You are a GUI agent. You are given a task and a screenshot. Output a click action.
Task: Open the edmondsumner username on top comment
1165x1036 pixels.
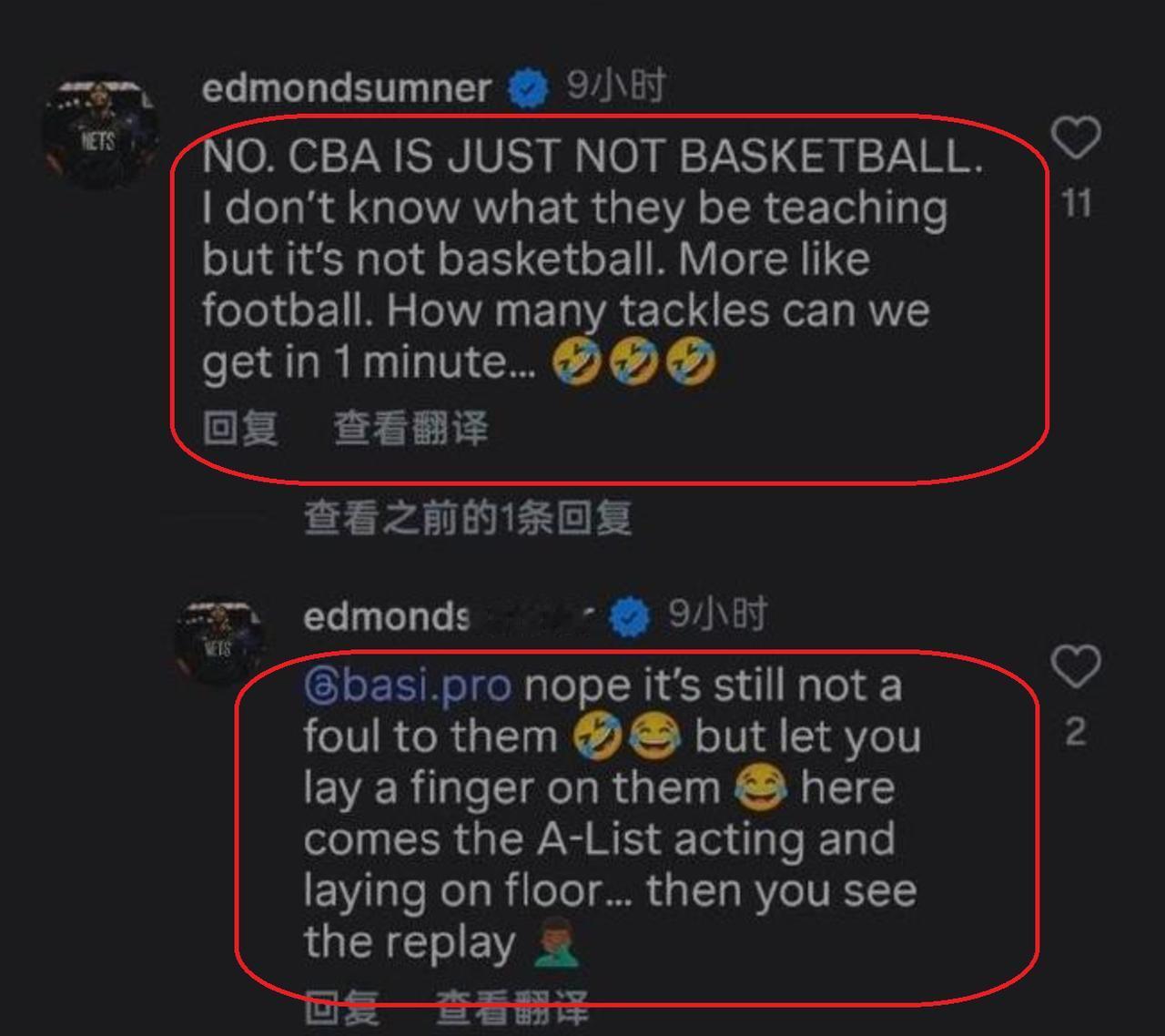347,88
